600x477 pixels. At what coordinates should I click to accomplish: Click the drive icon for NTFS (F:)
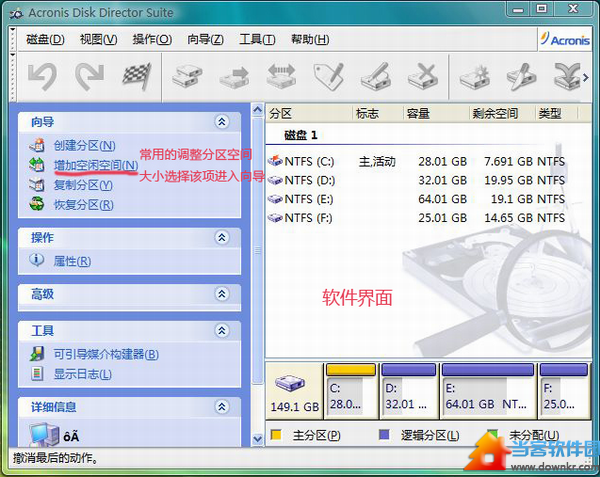pos(275,218)
